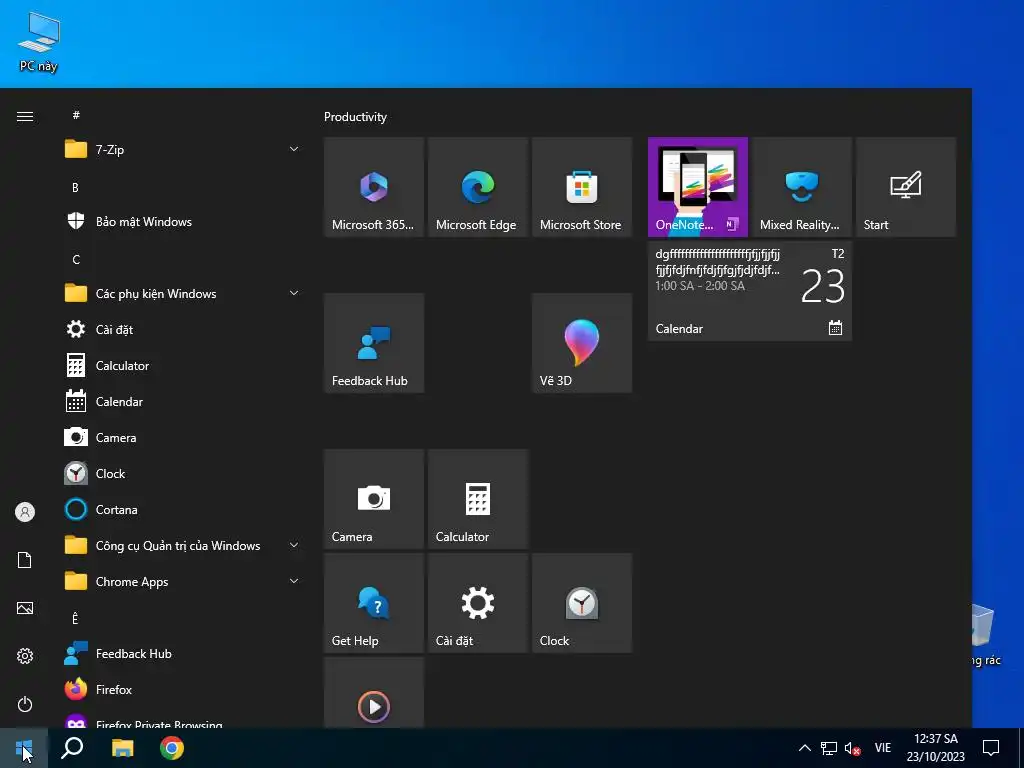The height and width of the screenshot is (768, 1024).
Task: Launch the Mixed Reality tile
Action: (x=801, y=187)
